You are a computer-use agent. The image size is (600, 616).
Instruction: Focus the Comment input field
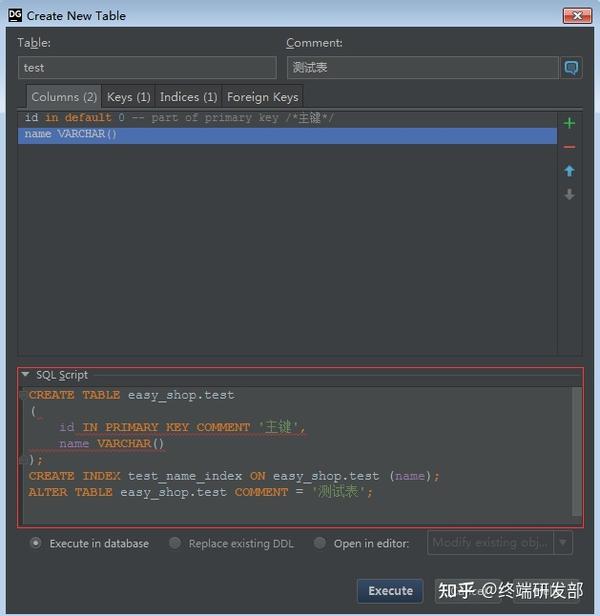click(x=422, y=68)
